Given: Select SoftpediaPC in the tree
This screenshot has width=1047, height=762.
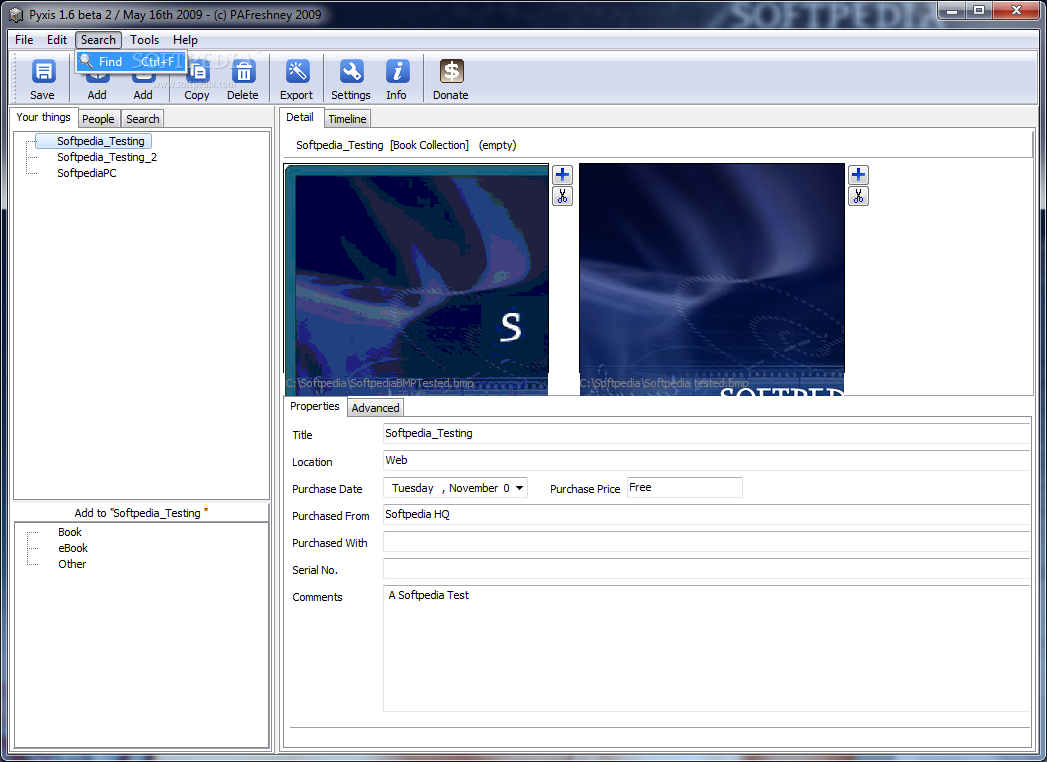Looking at the screenshot, I should point(87,174).
